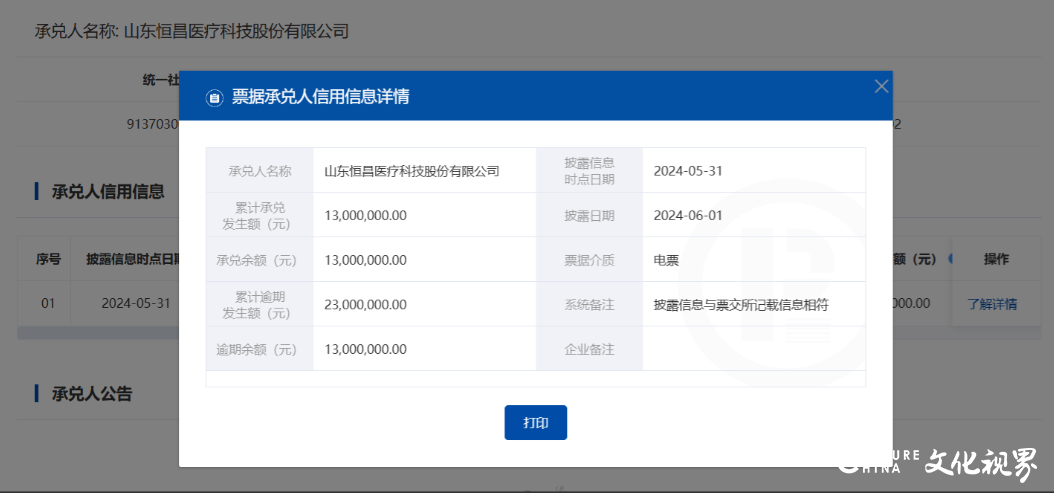This screenshot has height=493, width=1054.
Task: Click the 2024-05-31 cell in background table row
Action: pyautogui.click(x=136, y=303)
